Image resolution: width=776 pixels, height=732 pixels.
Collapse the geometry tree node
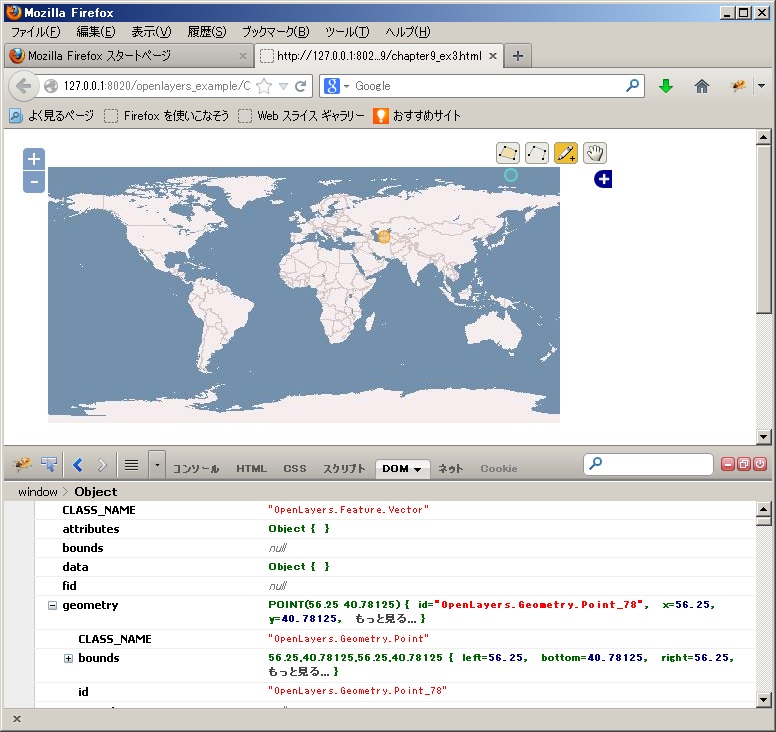[x=52, y=605]
